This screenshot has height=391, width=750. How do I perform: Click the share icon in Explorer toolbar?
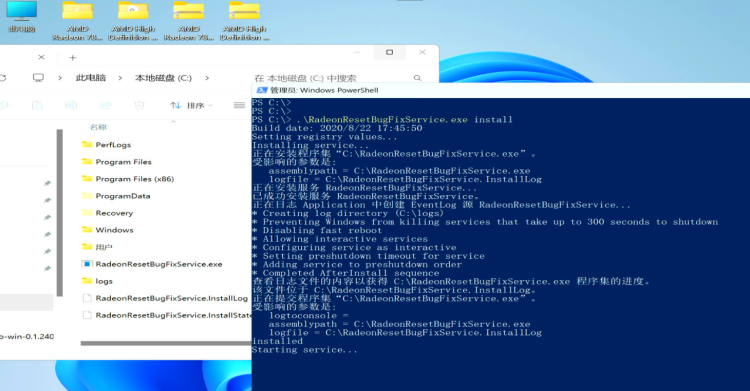(x=105, y=105)
